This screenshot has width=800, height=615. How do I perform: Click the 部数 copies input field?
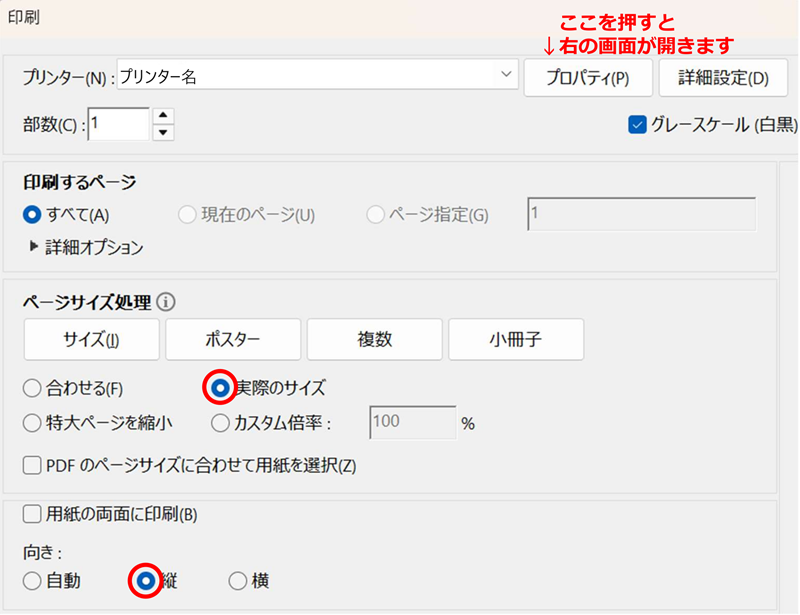pos(118,124)
